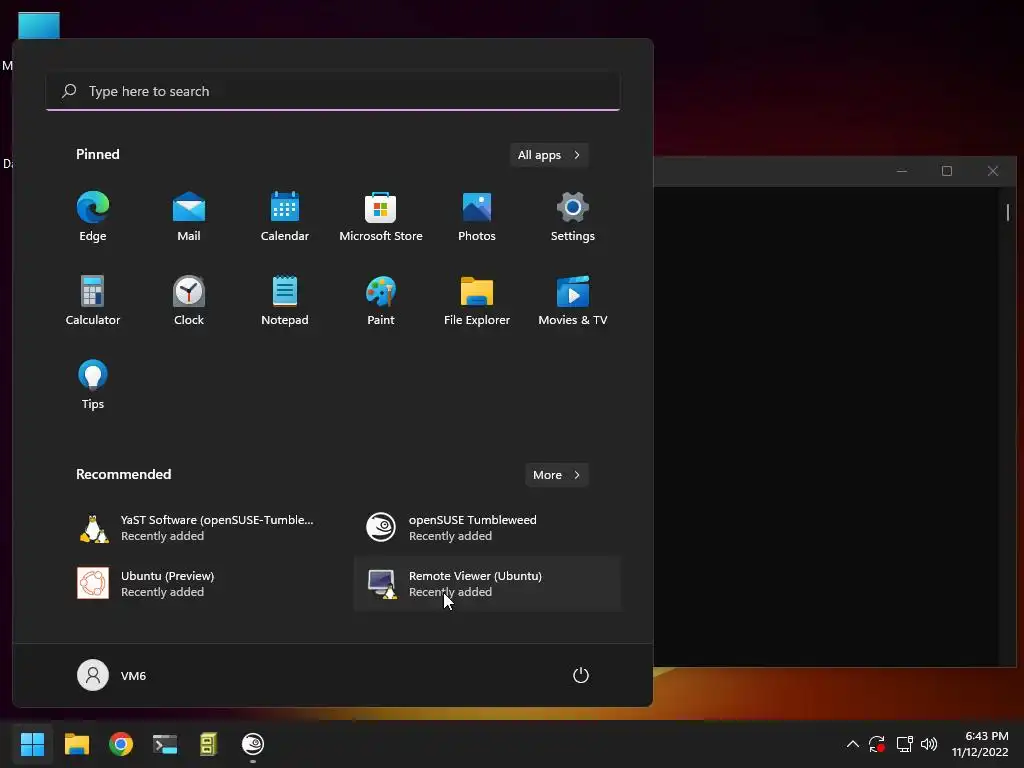Show hidden system tray icons
The height and width of the screenshot is (768, 1024).
click(x=852, y=744)
